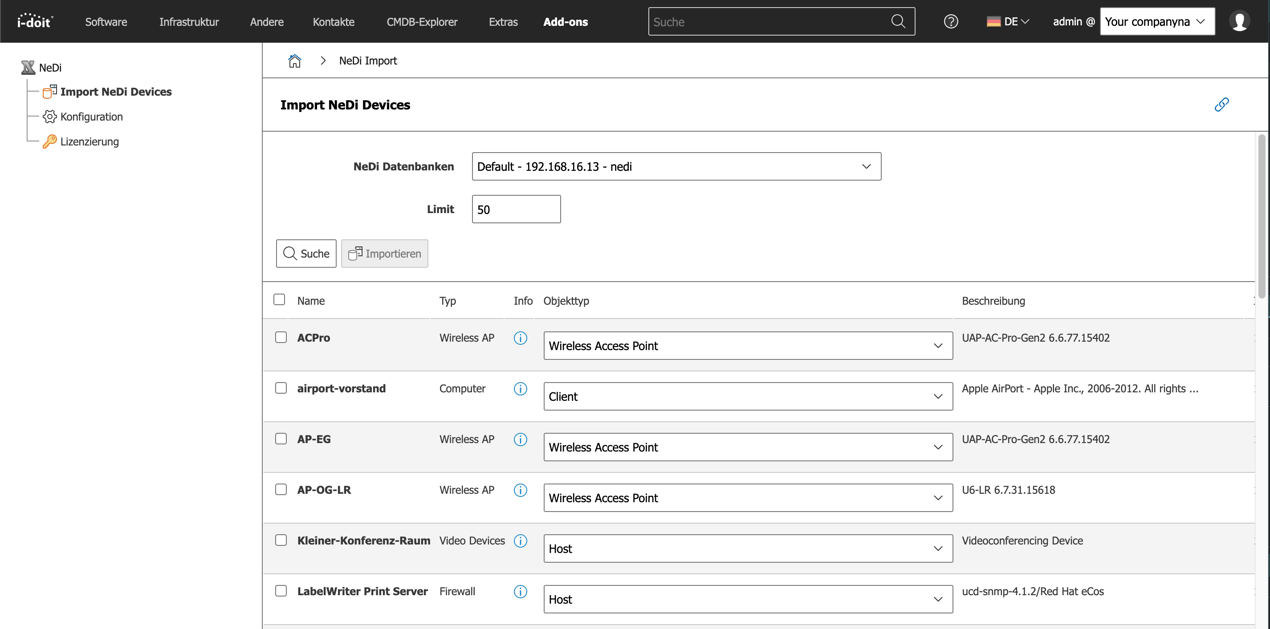Show info for Kleiner-Konferenz-Raum device
This screenshot has height=629, width=1270.
[x=520, y=541]
